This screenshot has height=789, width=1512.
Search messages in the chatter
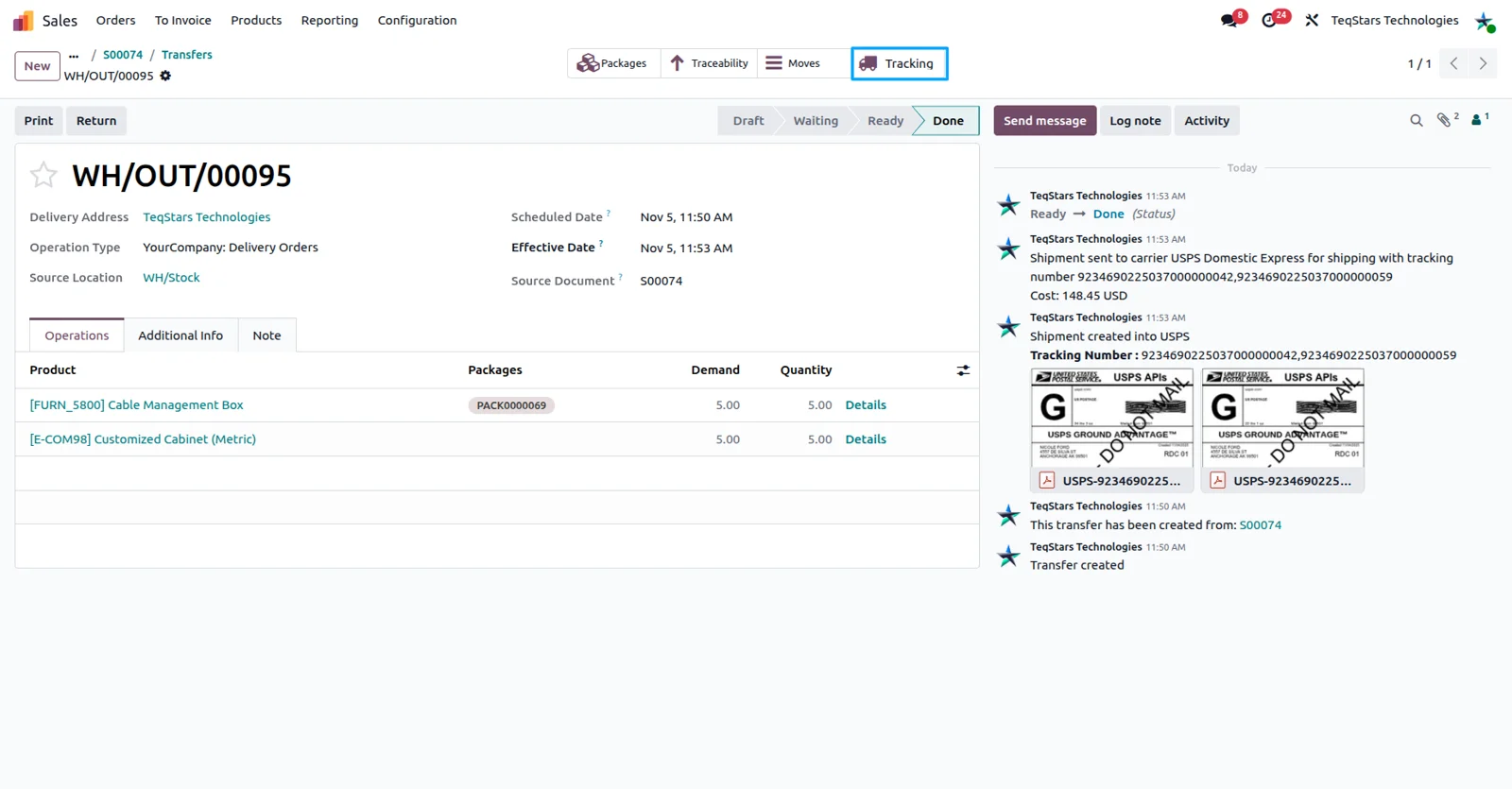coord(1416,121)
